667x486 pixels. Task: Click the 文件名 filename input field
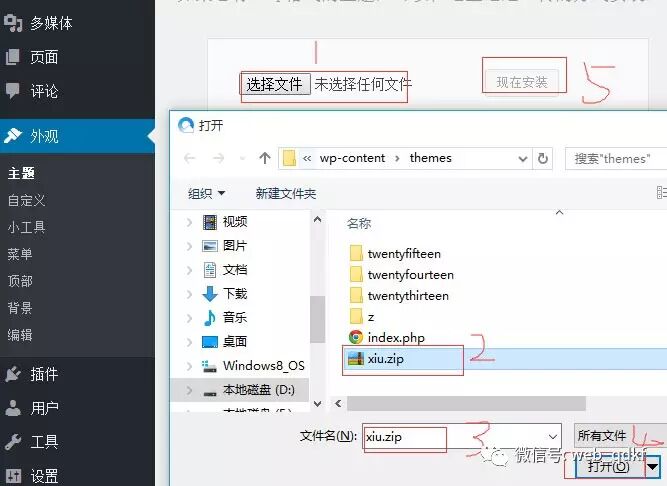(x=462, y=436)
